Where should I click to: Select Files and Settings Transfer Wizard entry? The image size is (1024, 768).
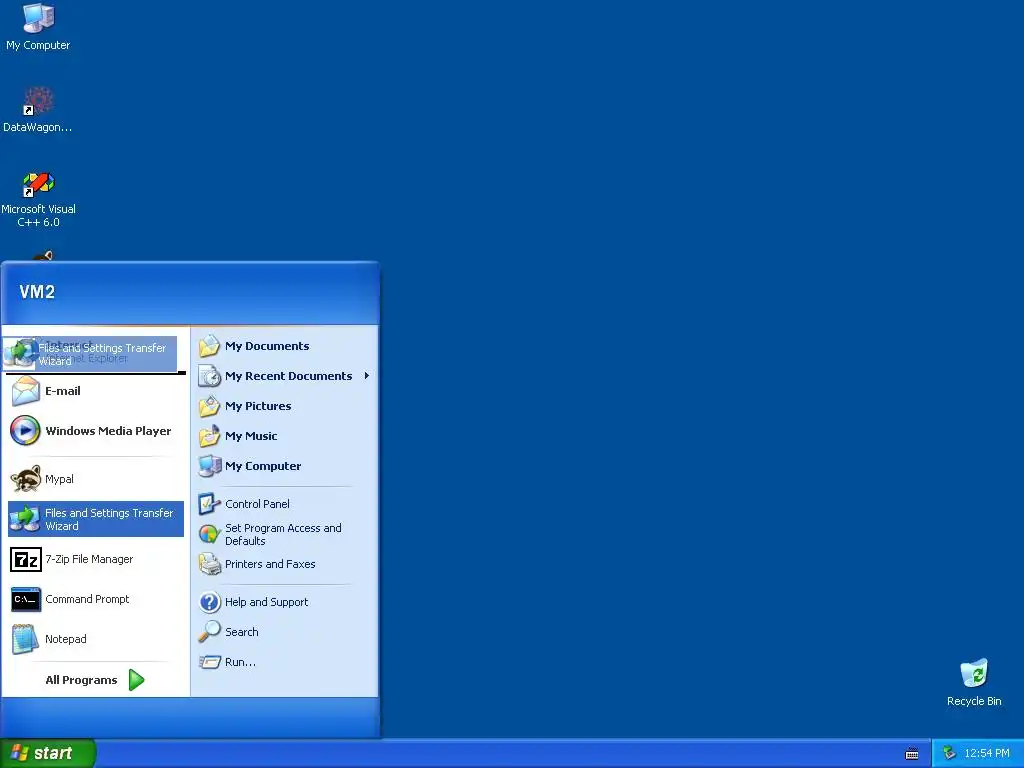[95, 519]
